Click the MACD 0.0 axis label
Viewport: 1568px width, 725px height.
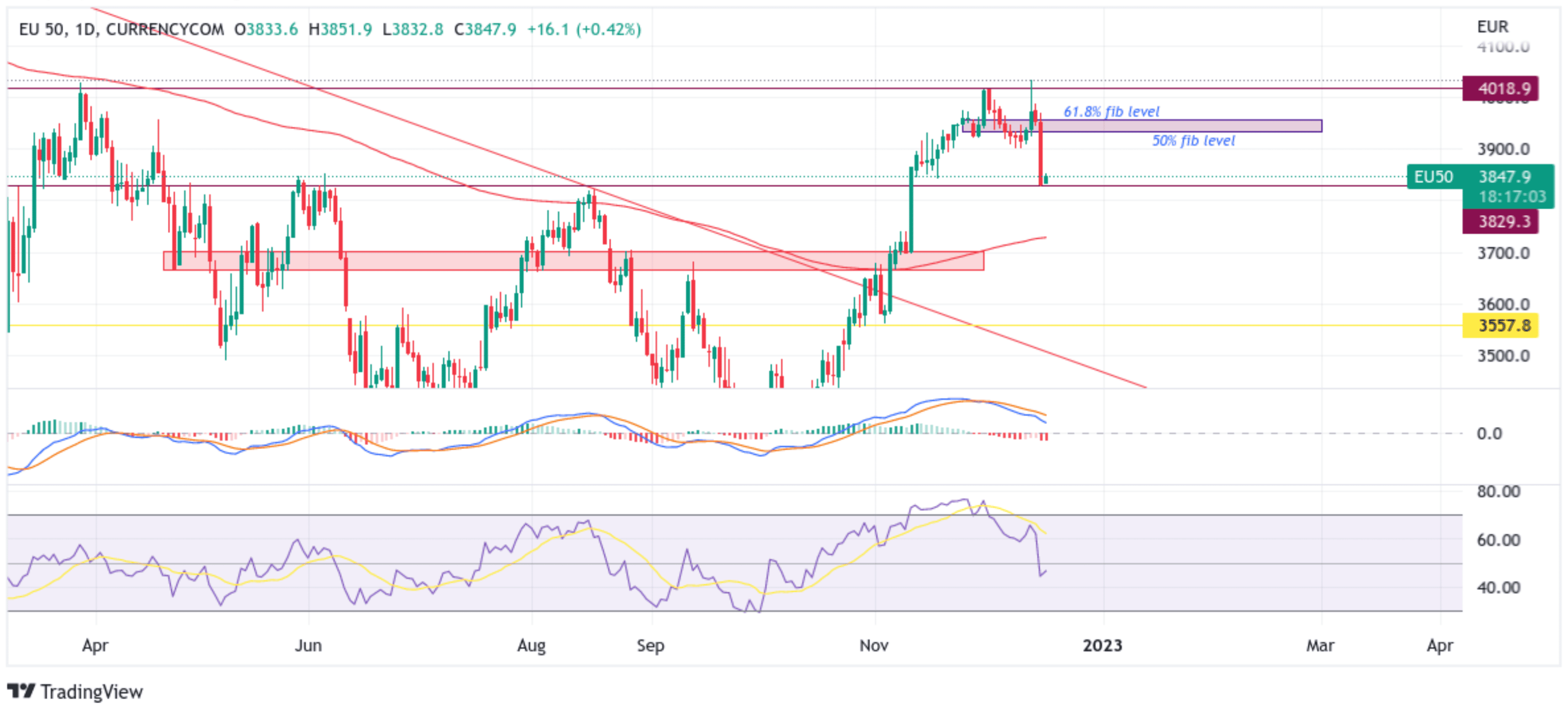(x=1490, y=434)
